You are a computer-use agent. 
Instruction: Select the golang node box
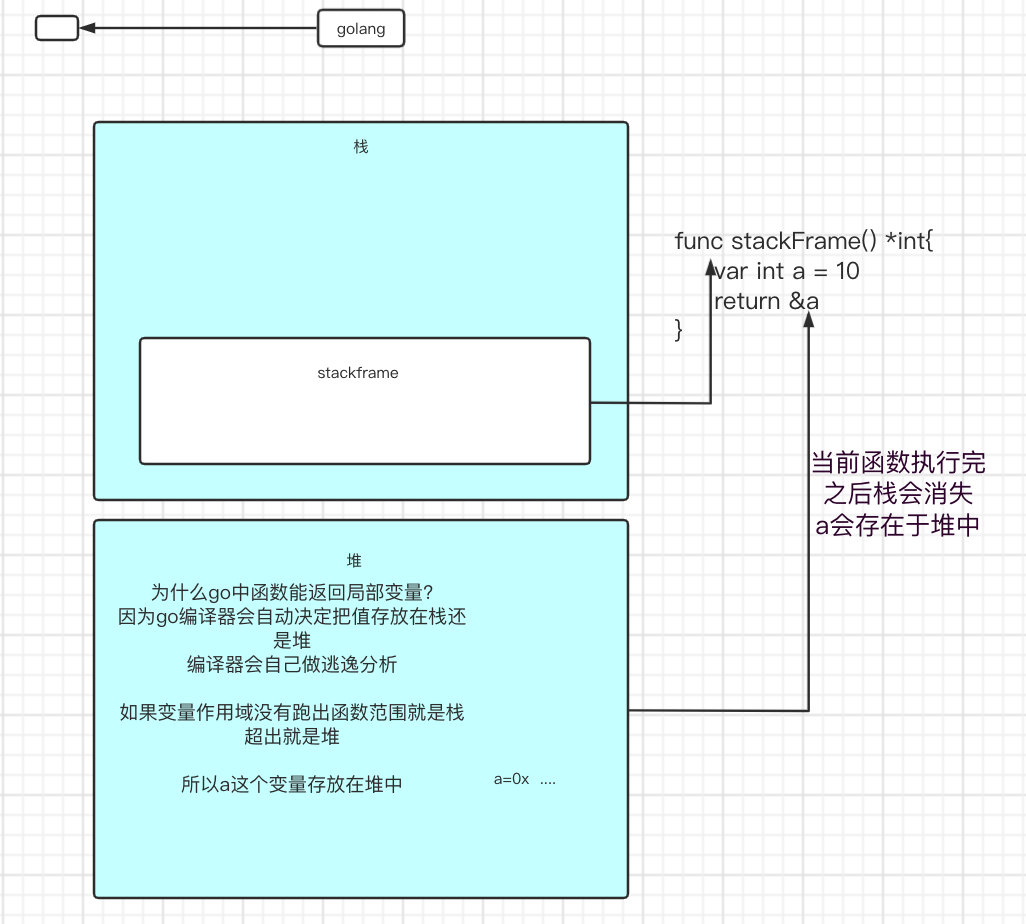360,29
